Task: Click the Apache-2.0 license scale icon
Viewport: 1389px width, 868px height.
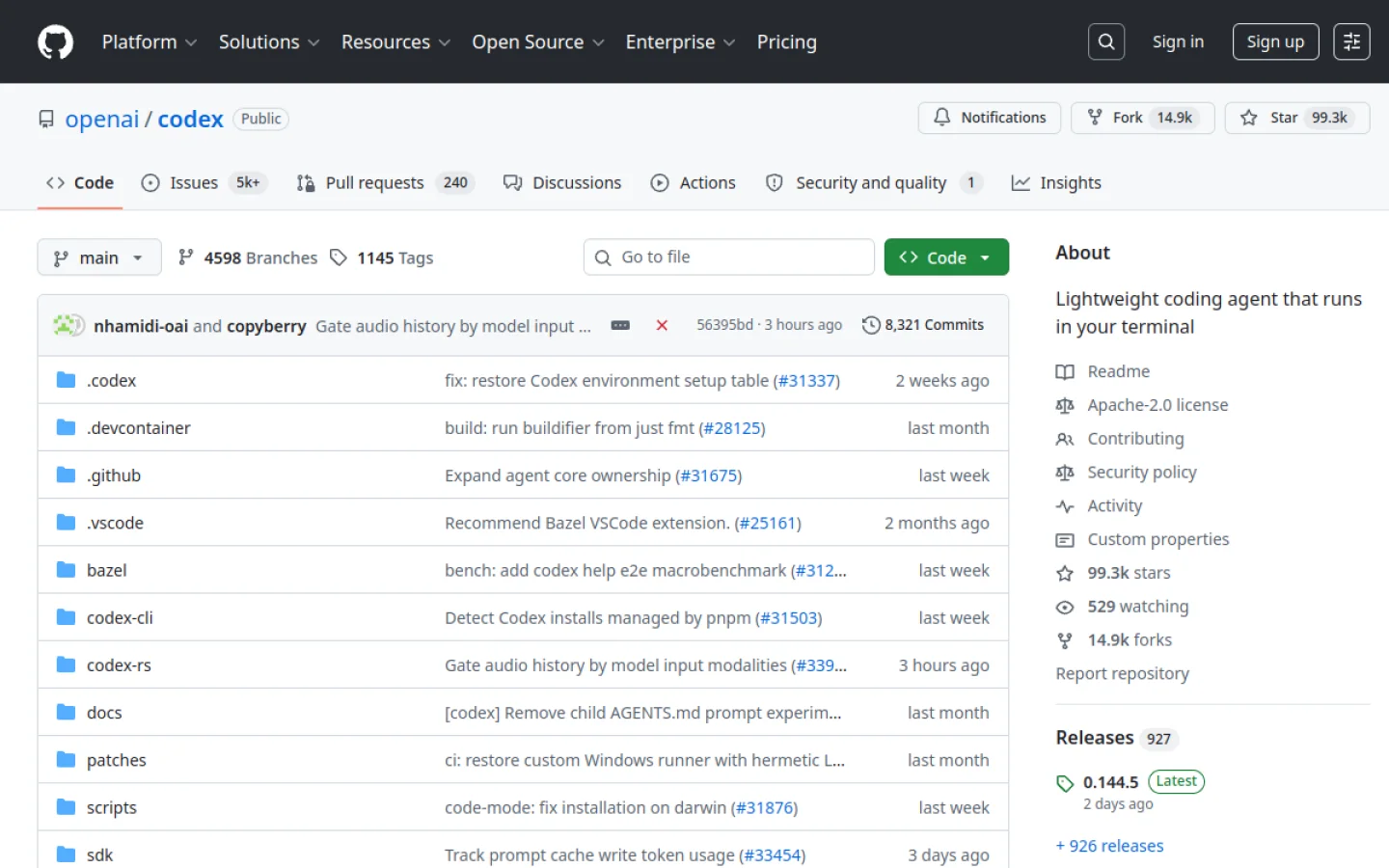Action: (1065, 406)
